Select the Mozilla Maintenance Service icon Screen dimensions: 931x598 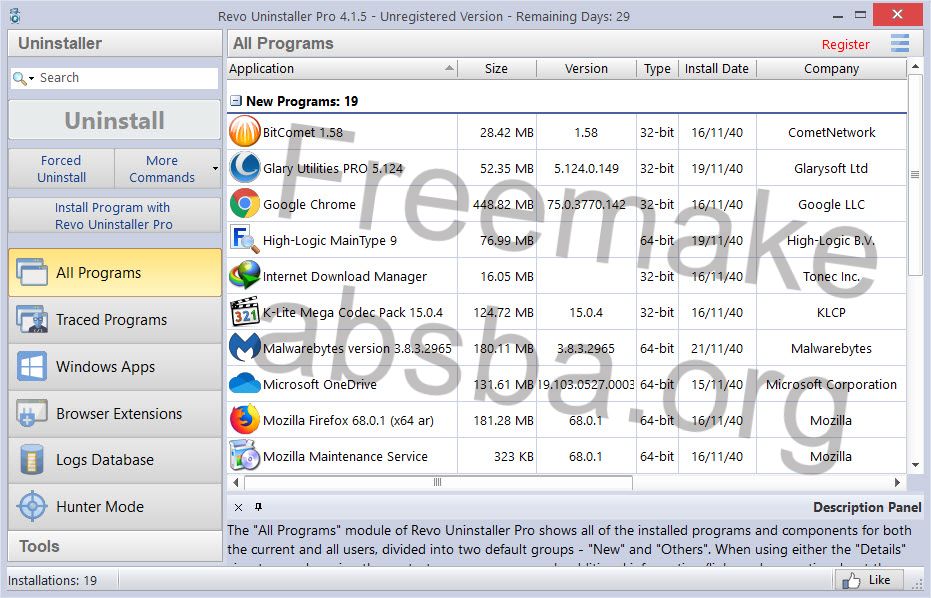245,455
